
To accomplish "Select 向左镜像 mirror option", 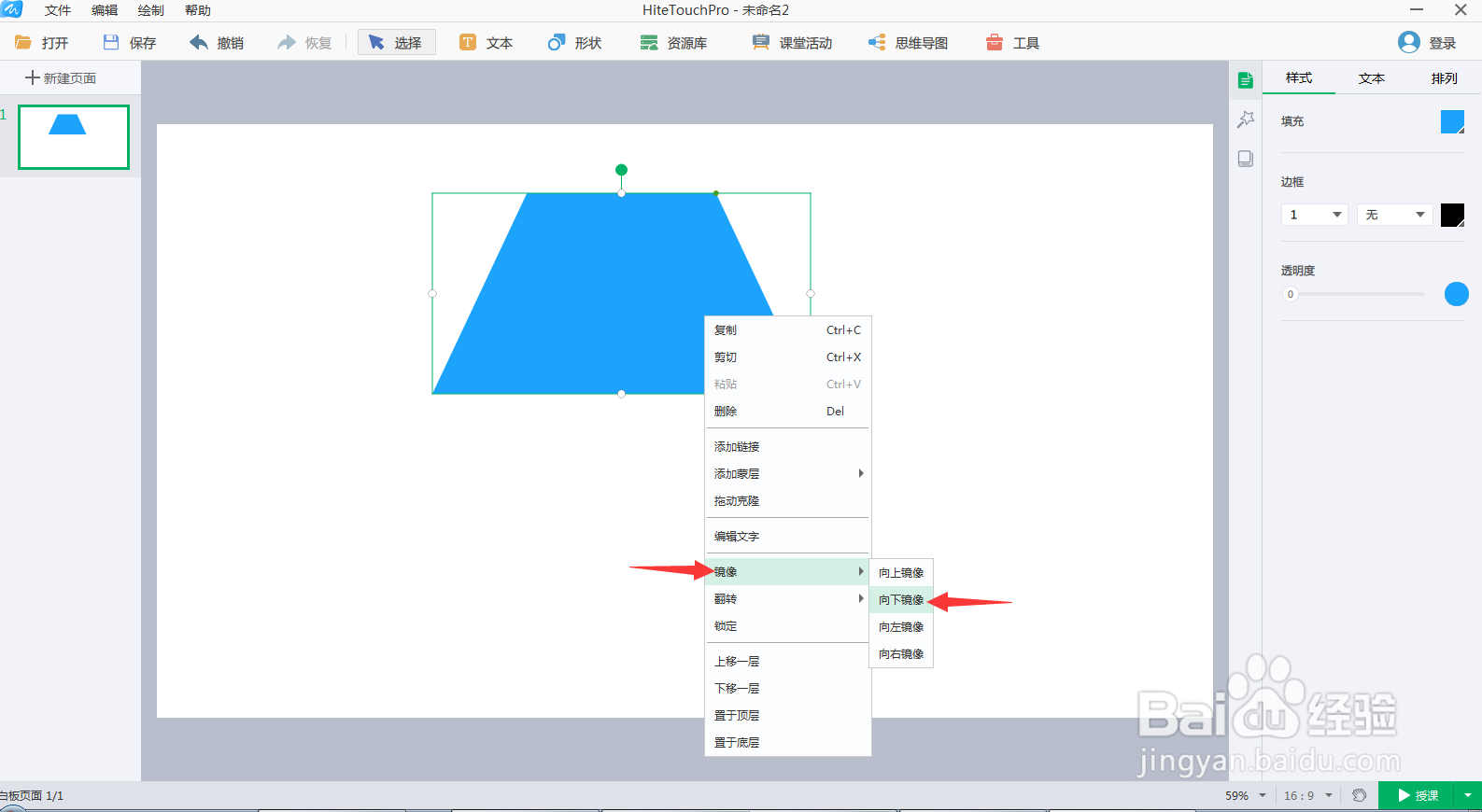I will coord(901,626).
